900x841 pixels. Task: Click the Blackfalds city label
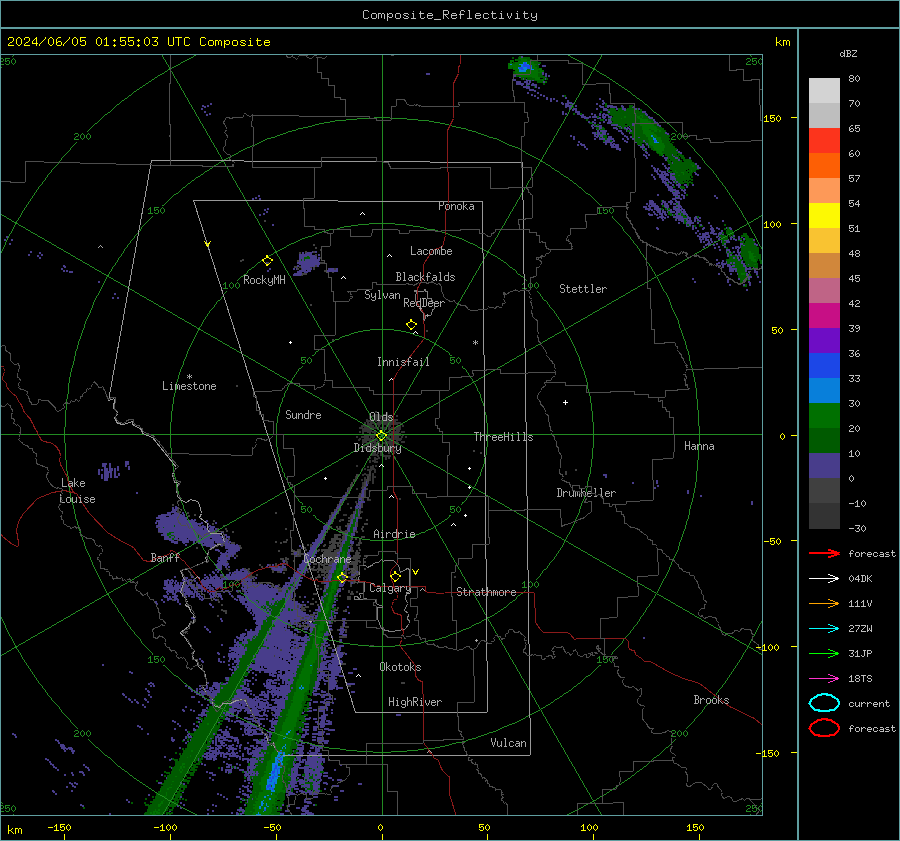tap(425, 277)
